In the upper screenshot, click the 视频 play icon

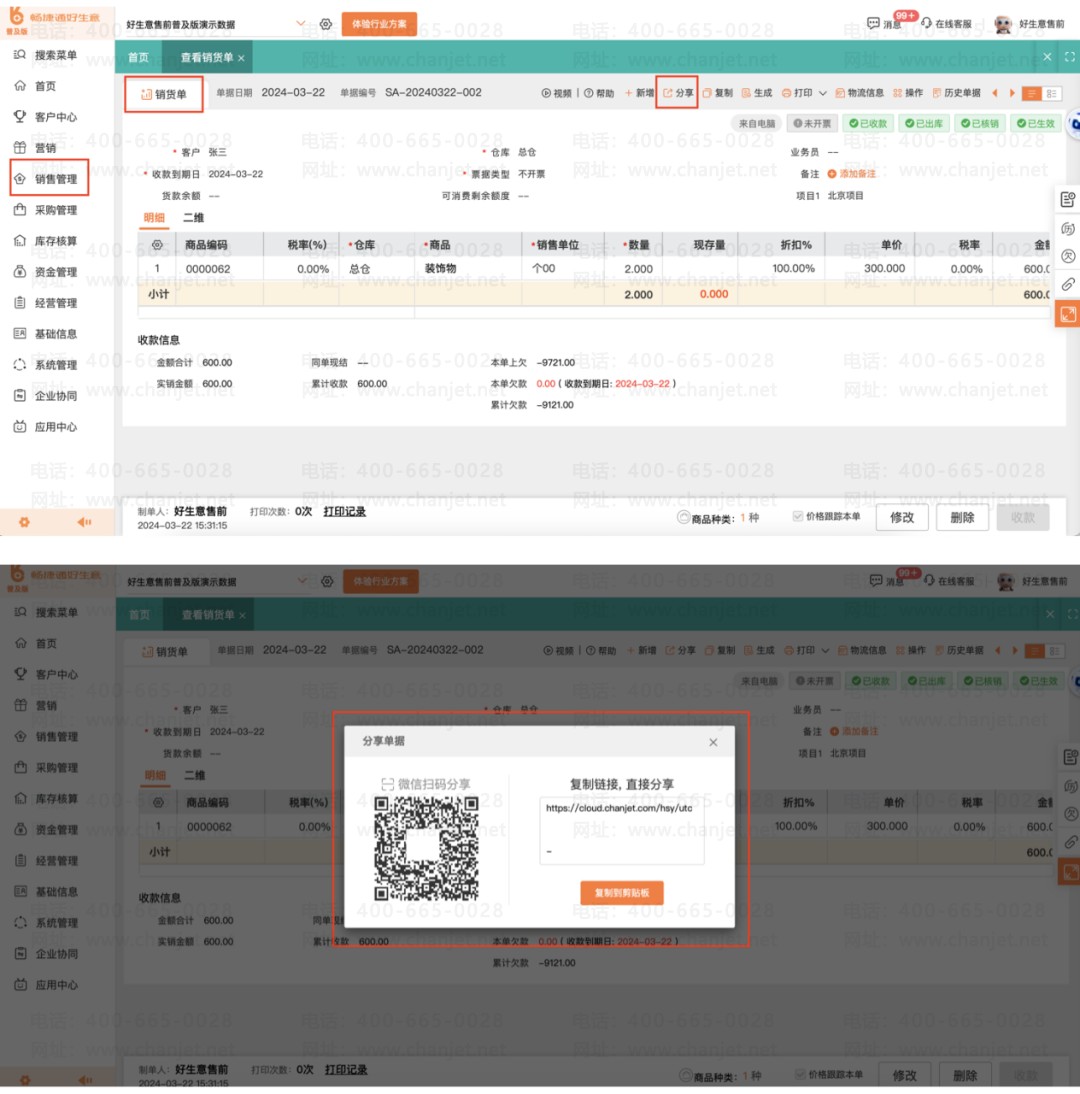coord(546,93)
